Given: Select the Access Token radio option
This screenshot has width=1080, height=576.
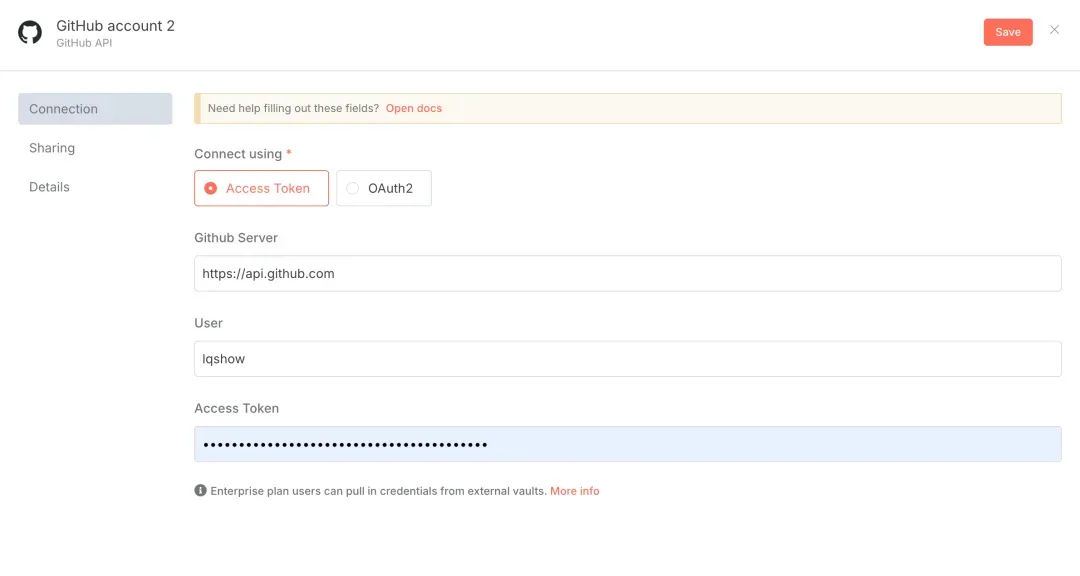Looking at the screenshot, I should (261, 188).
